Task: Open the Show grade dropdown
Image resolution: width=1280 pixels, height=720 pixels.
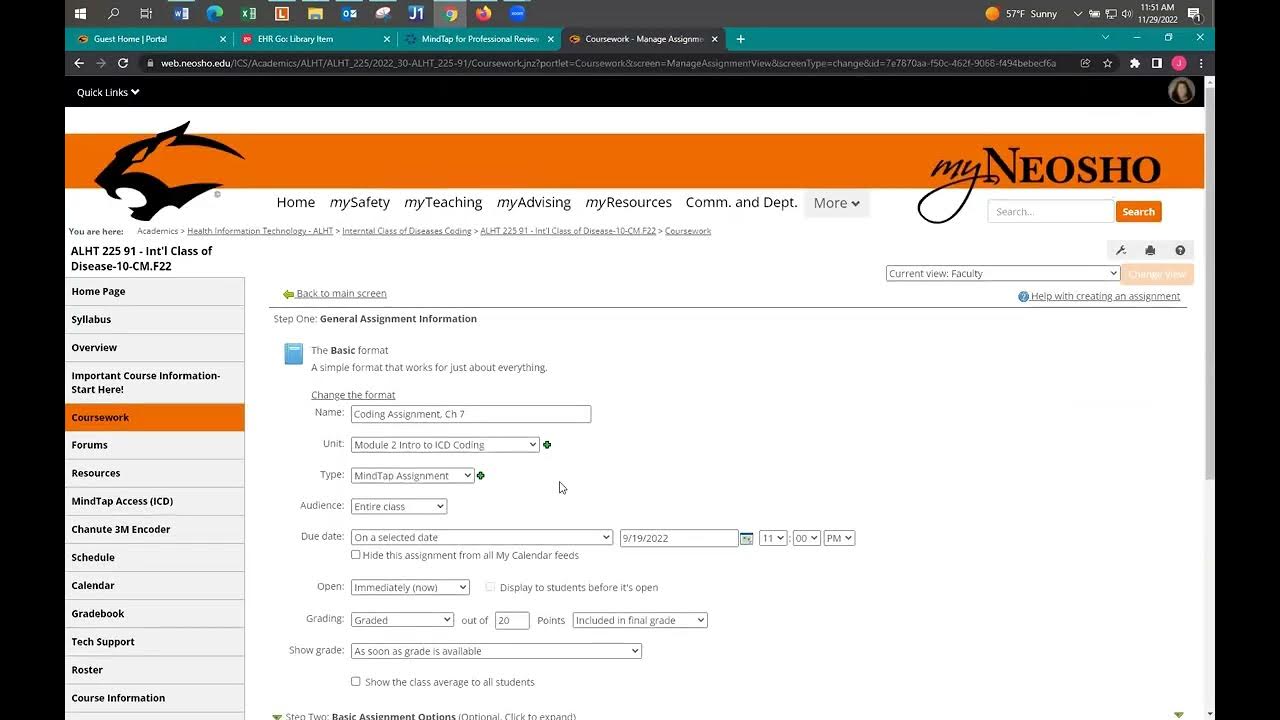Action: [496, 651]
